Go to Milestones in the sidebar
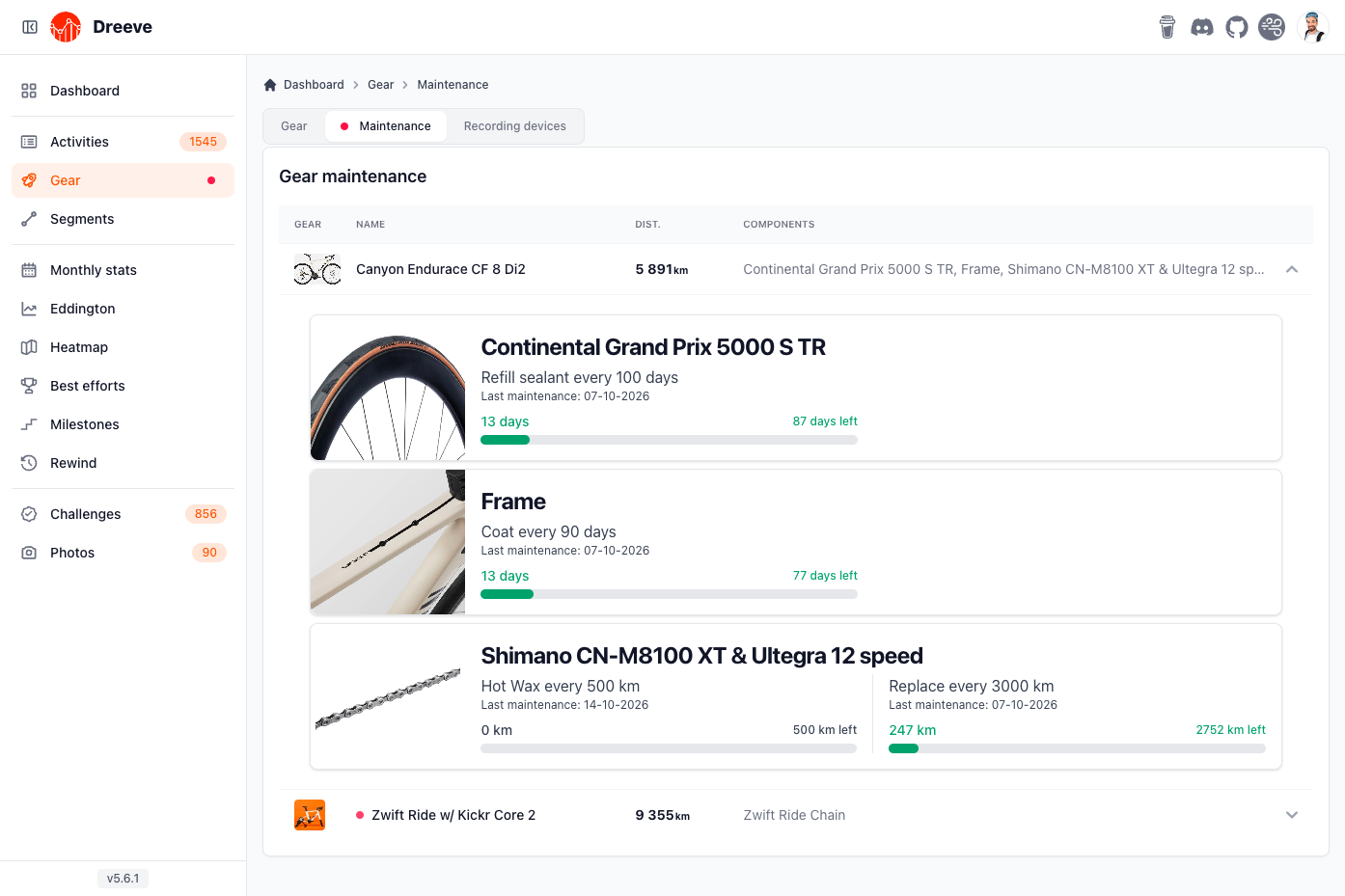This screenshot has height=896, width=1345. pyautogui.click(x=123, y=424)
